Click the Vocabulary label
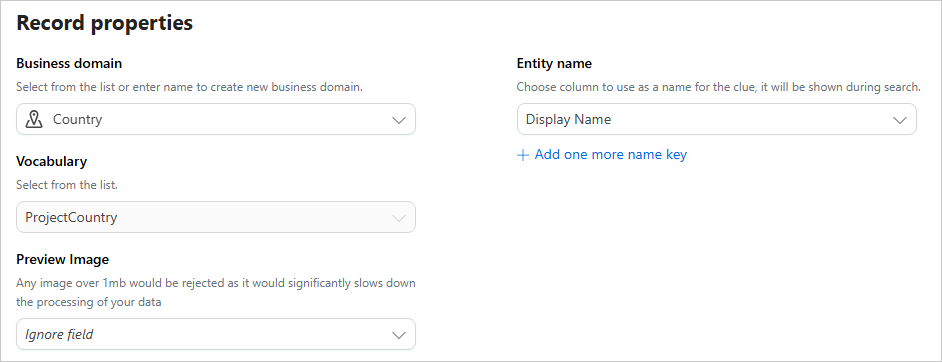 point(52,161)
